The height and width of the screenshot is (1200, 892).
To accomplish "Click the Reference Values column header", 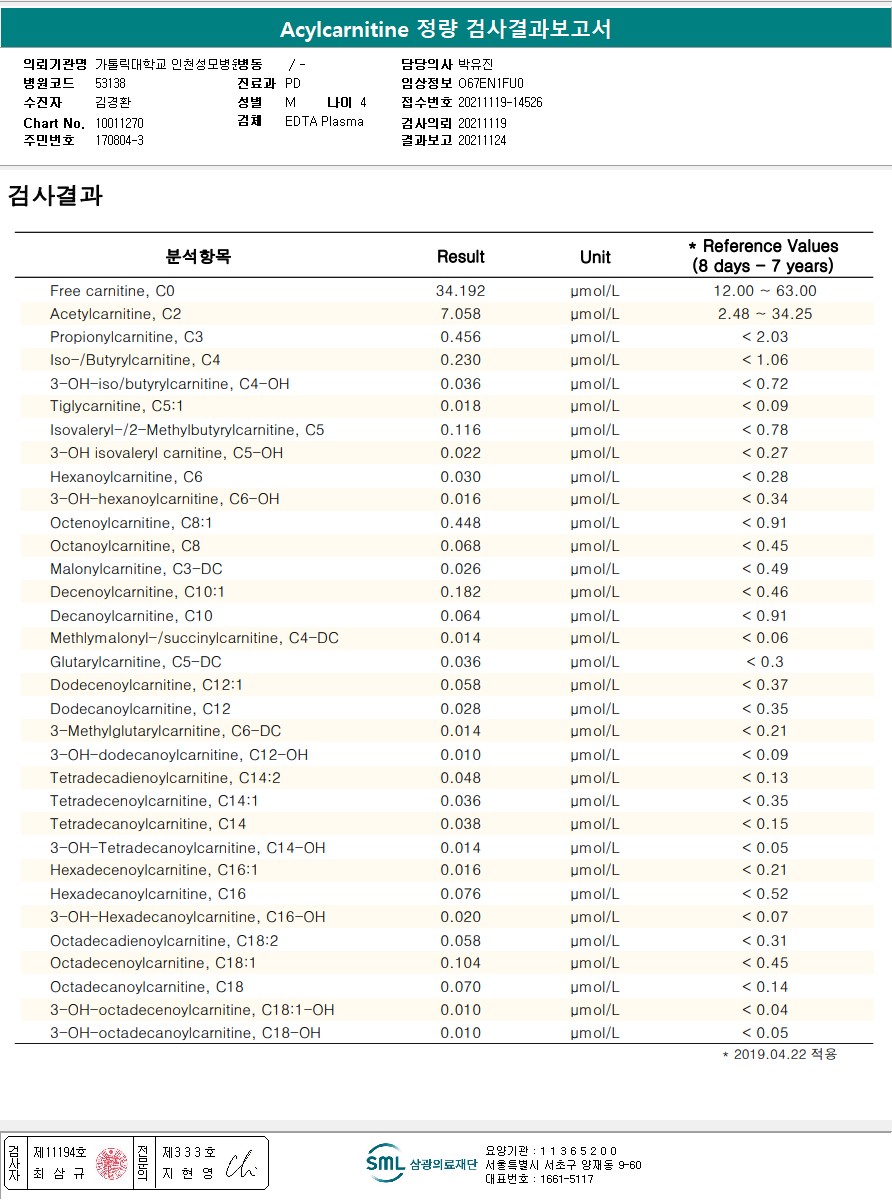I will 763,256.
